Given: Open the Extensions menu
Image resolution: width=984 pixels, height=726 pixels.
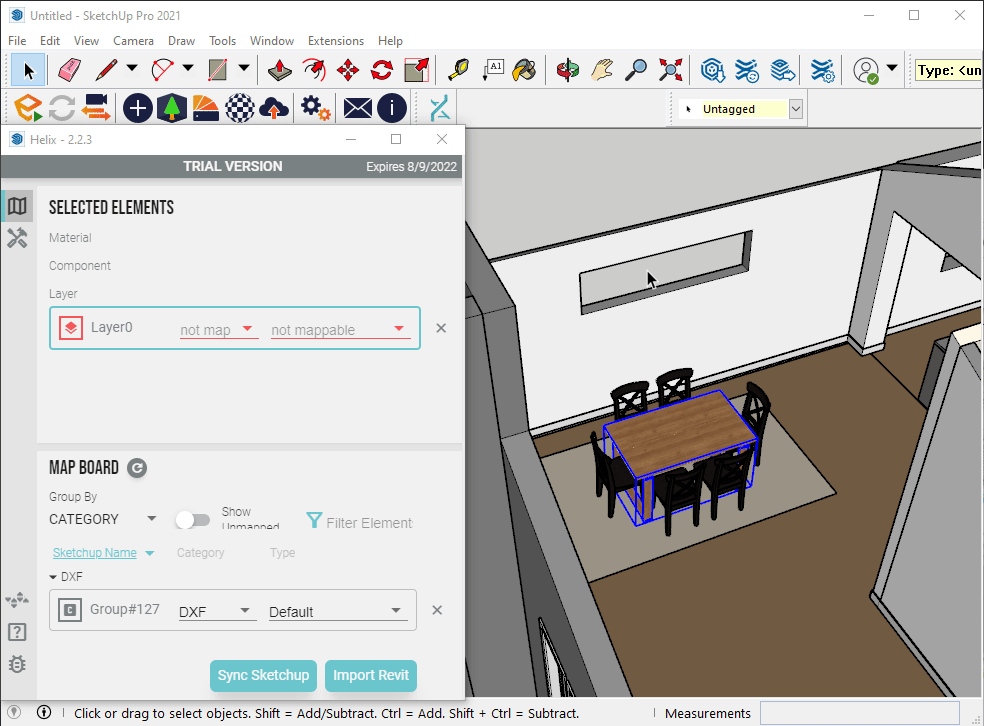Looking at the screenshot, I should click(336, 41).
